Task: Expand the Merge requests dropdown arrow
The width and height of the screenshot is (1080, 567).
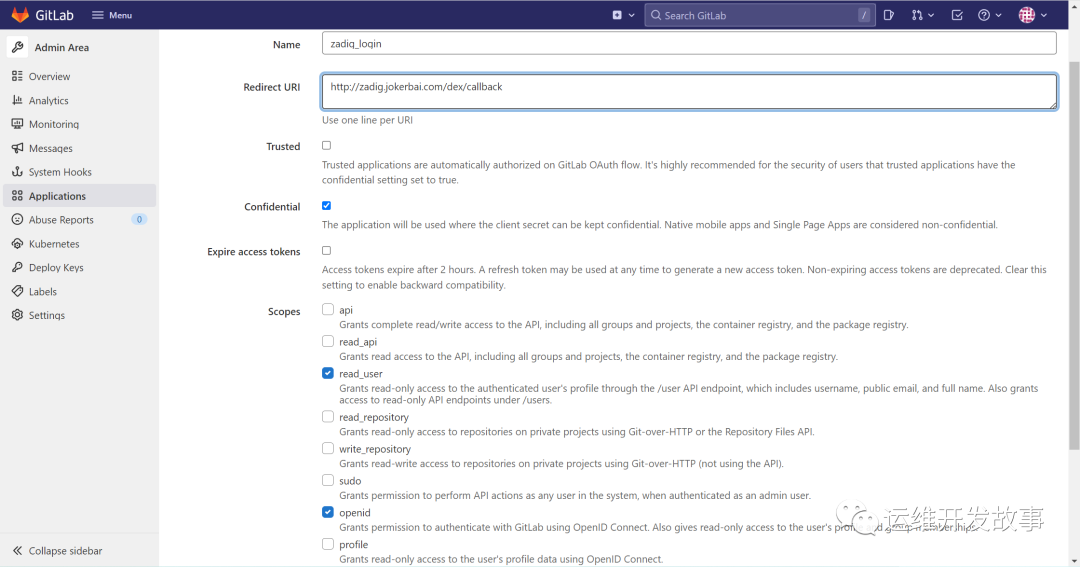Action: 931,15
